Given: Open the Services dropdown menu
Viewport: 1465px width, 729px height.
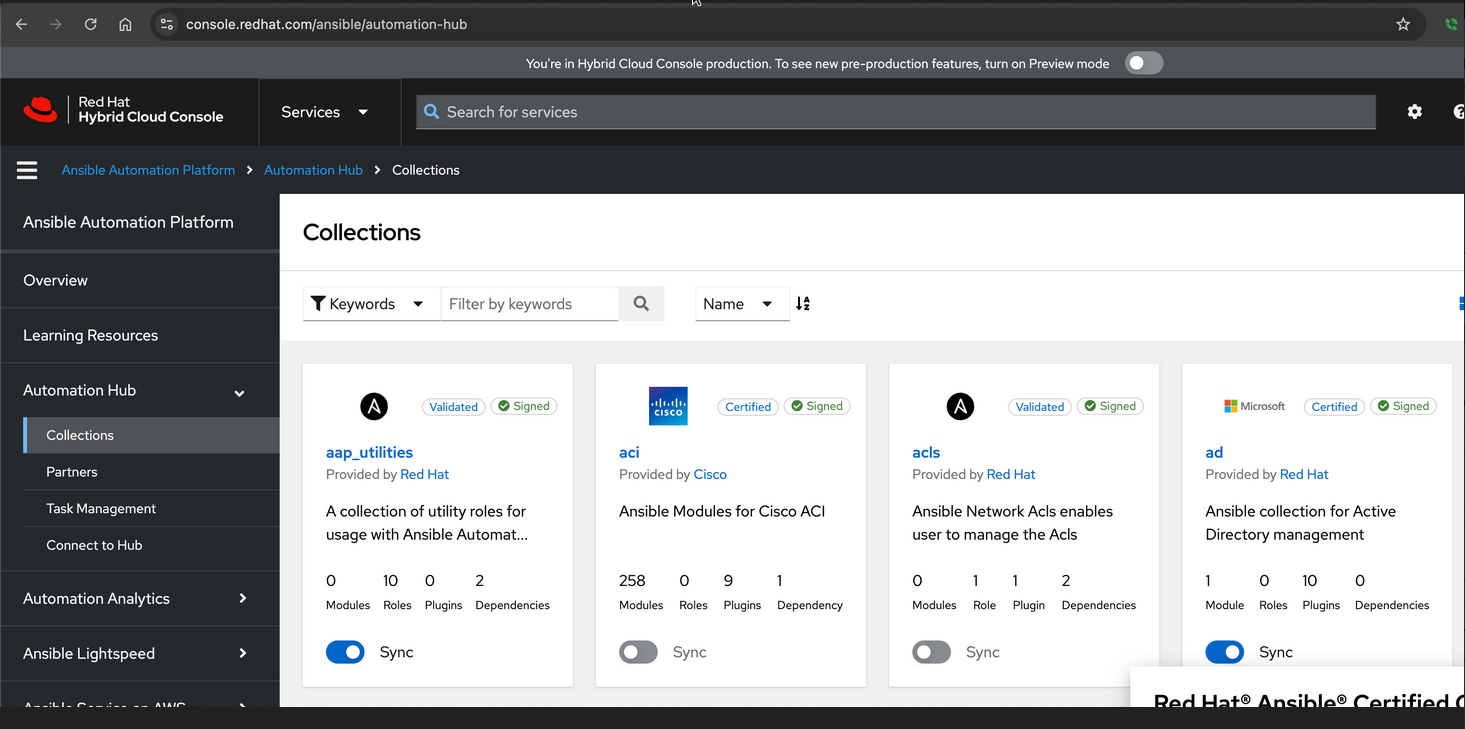Looking at the screenshot, I should [x=324, y=112].
